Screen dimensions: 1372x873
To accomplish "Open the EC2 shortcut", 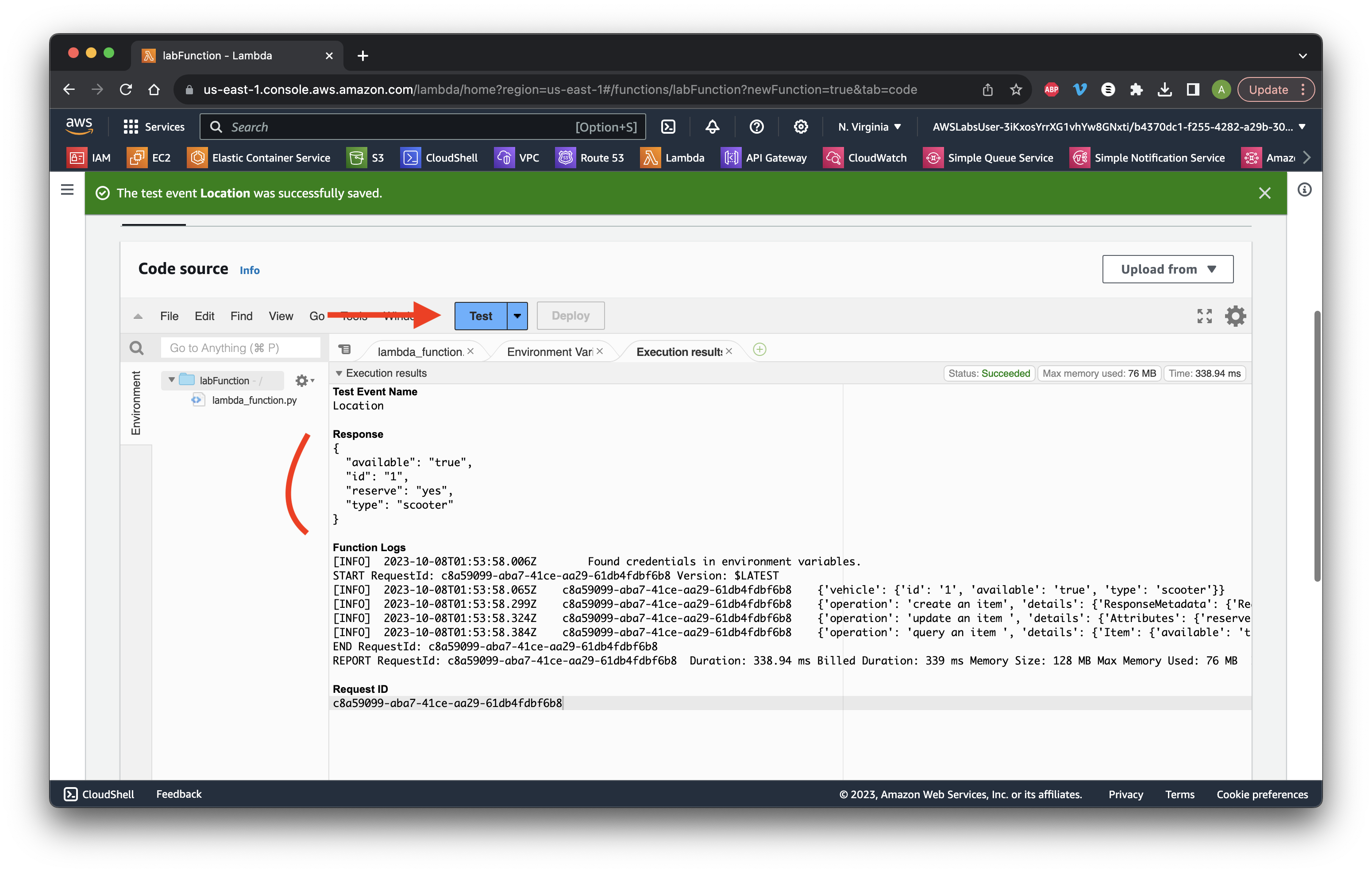I will 149,158.
